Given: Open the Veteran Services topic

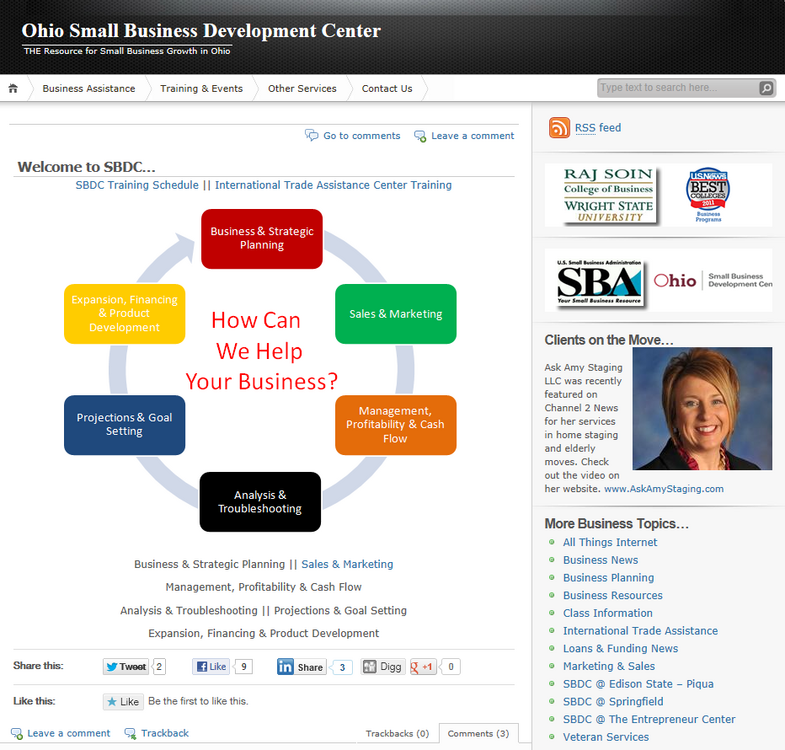Looking at the screenshot, I should coord(606,737).
